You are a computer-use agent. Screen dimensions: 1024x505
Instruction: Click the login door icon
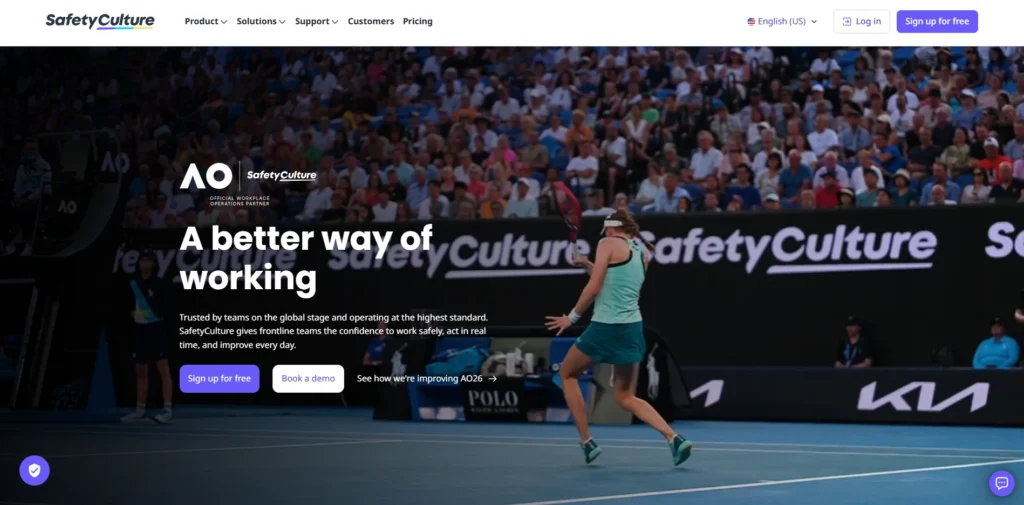point(847,22)
